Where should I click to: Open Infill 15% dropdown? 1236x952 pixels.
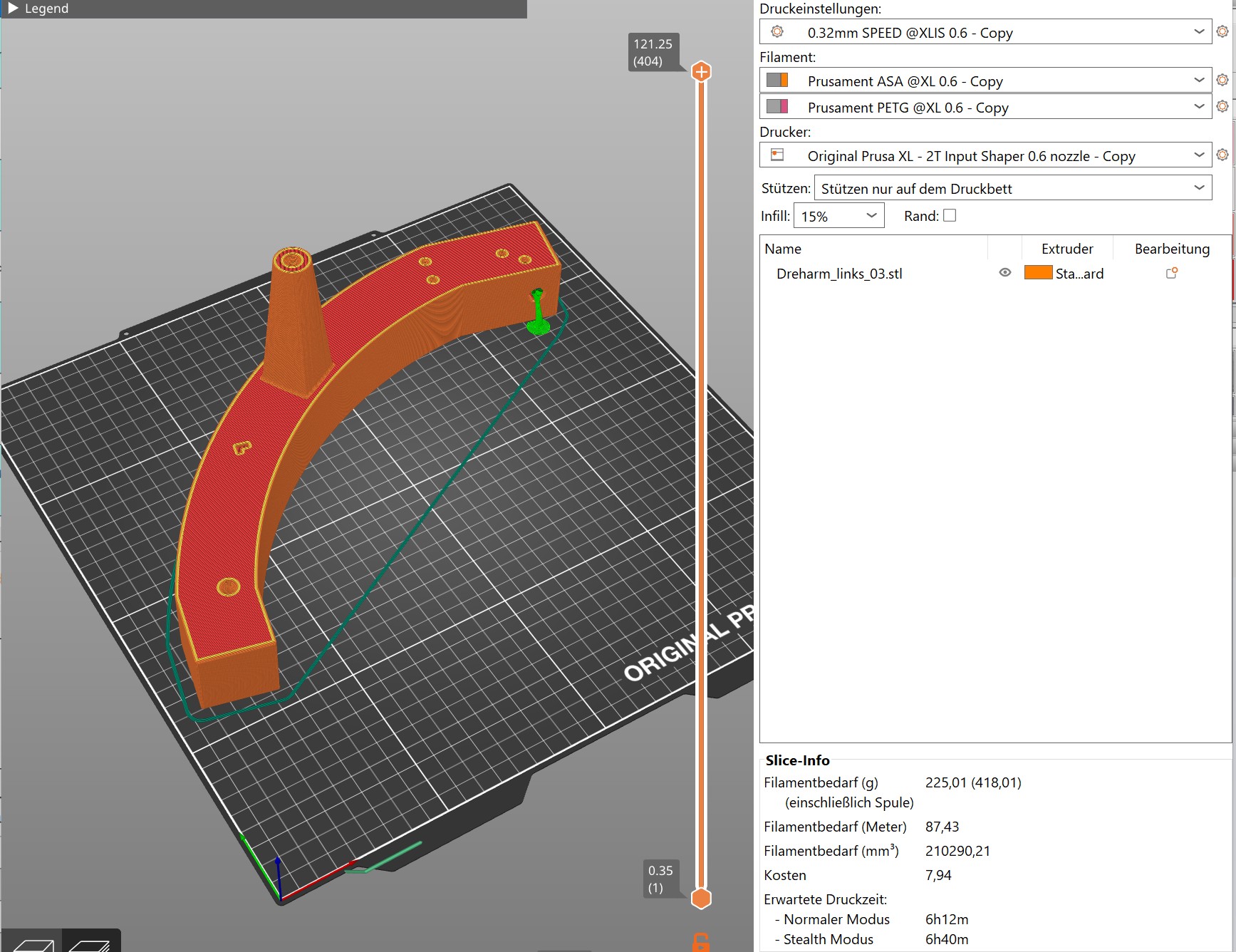click(x=838, y=216)
